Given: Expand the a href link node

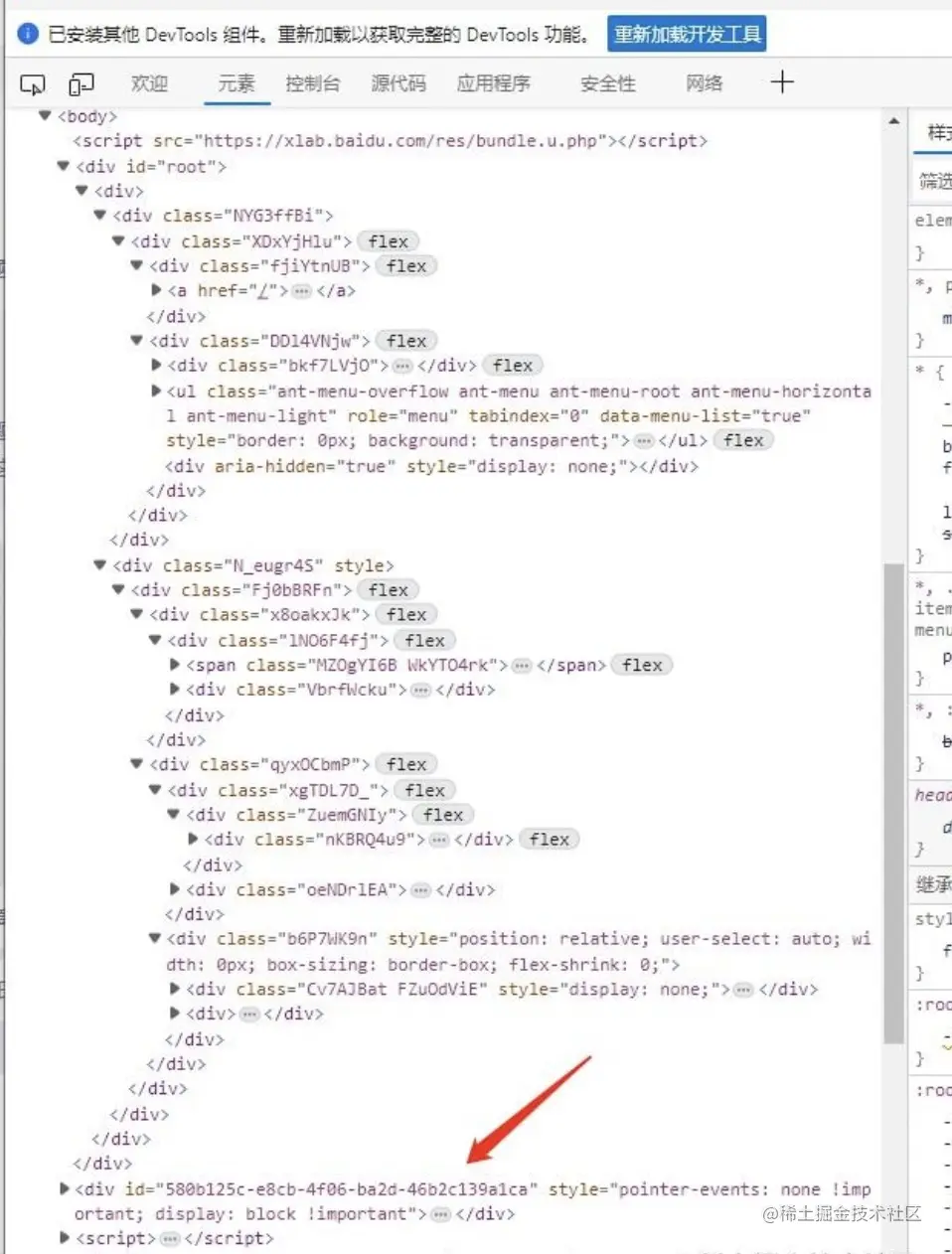Looking at the screenshot, I should coord(156,291).
